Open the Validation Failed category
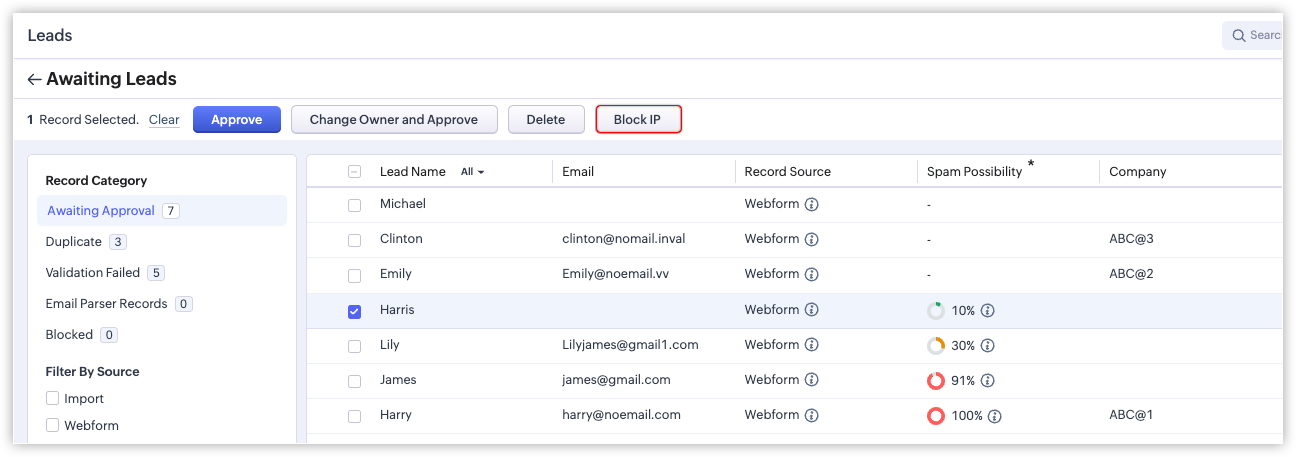This screenshot has height=457, width=1296. tap(92, 273)
